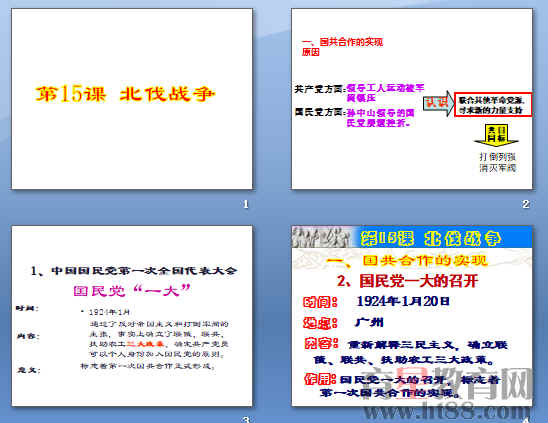This screenshot has width=548, height=423.
Task: Click the landscape image in slide 4 header
Action: [x=321, y=237]
